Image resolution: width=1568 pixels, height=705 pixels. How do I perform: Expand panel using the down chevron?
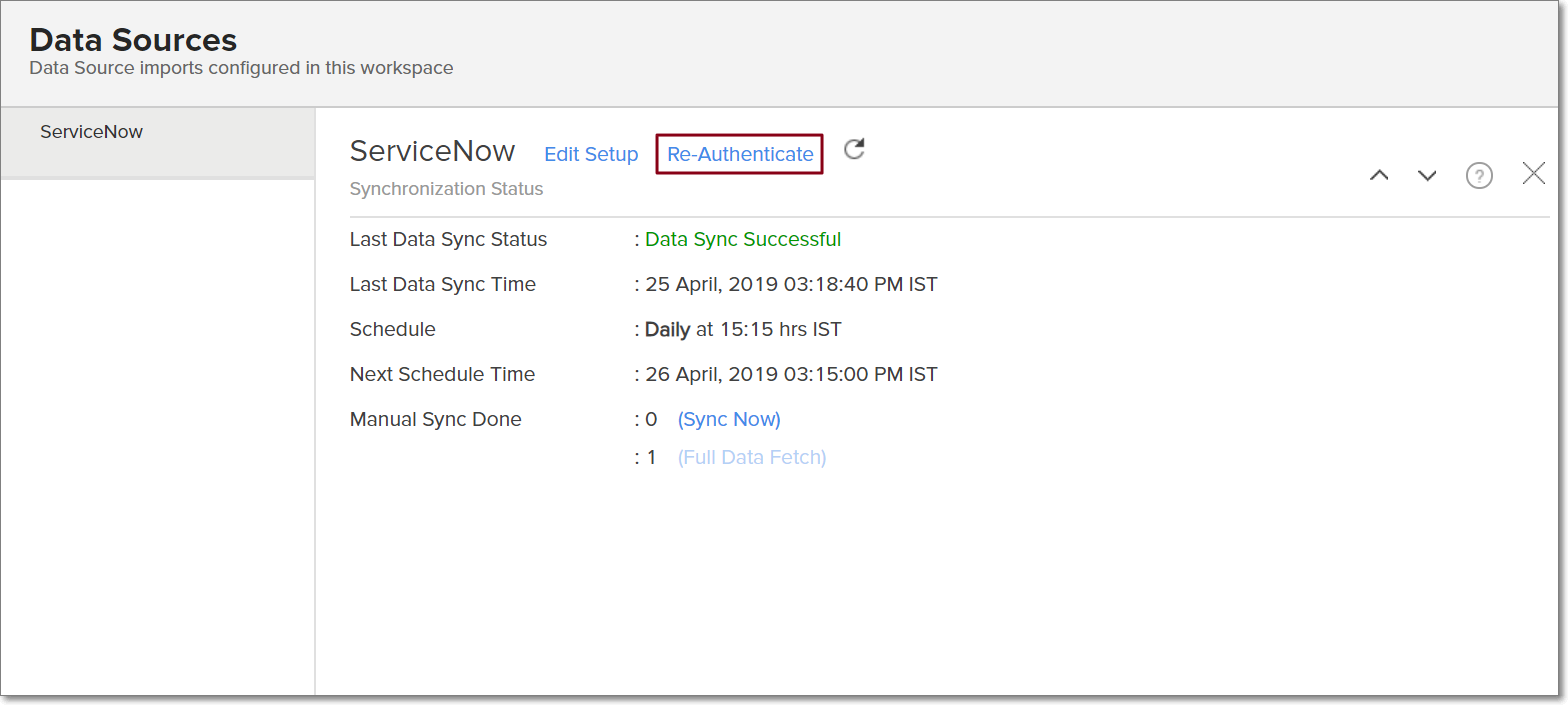tap(1427, 176)
